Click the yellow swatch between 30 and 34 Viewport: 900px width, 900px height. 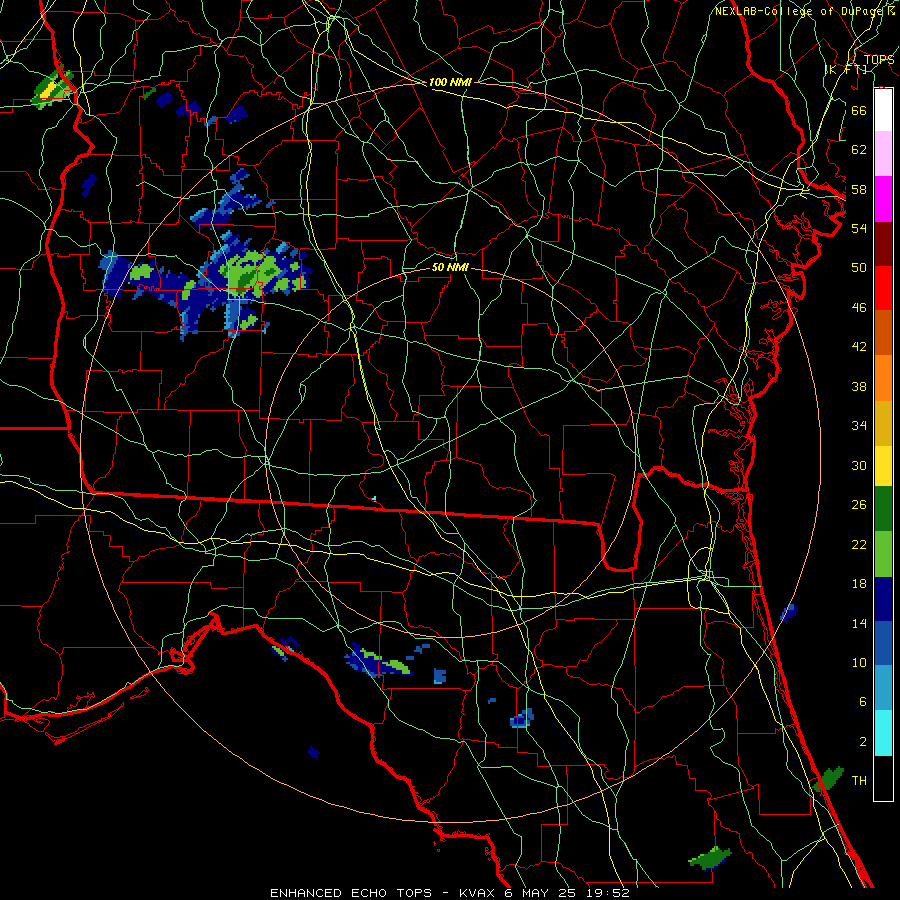point(883,466)
